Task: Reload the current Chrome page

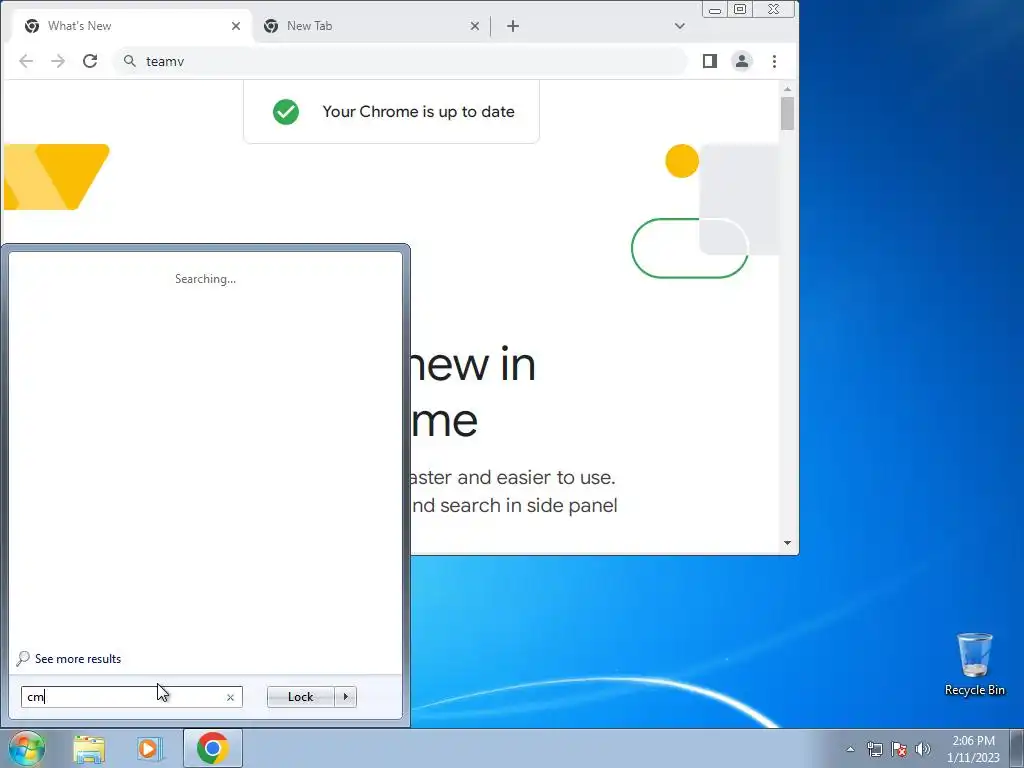Action: pos(90,61)
